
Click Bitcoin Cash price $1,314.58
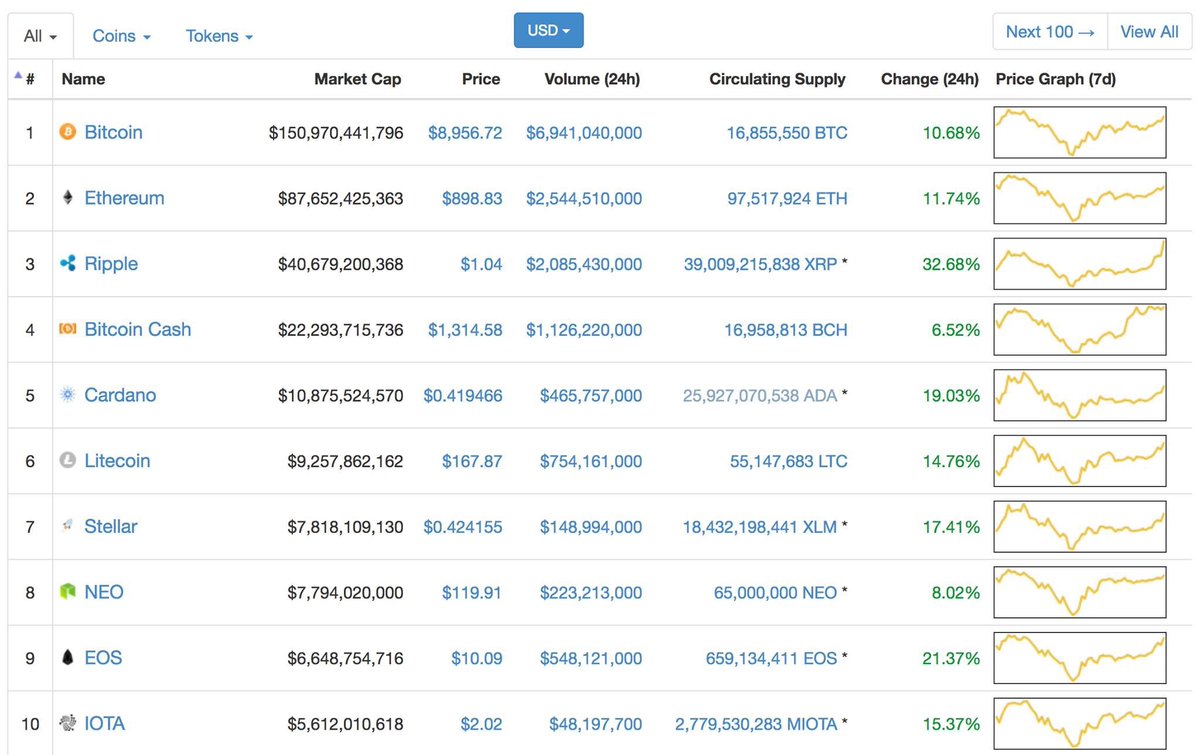tap(465, 329)
